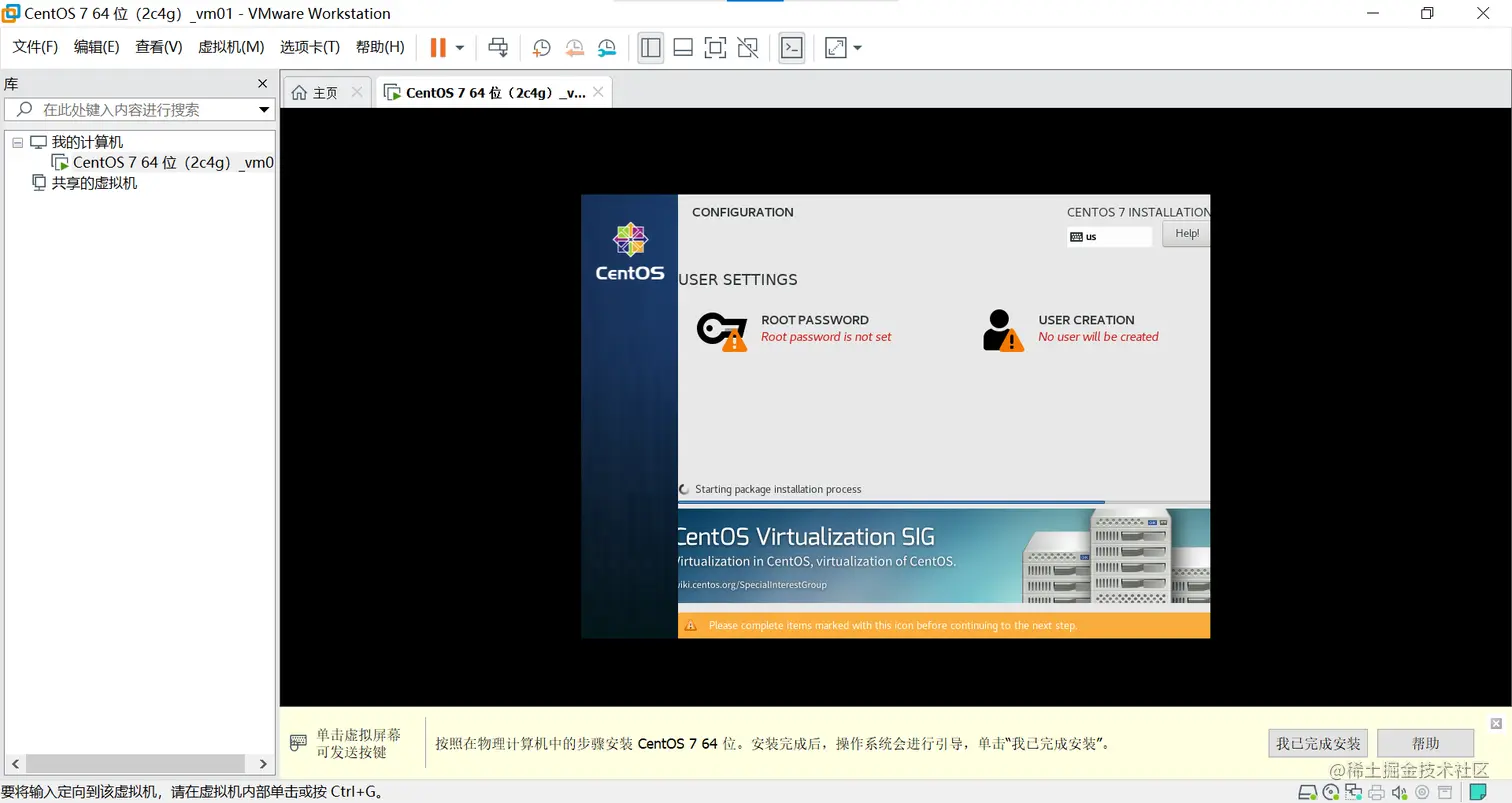Click the network adapter status bar icon

point(1354,793)
